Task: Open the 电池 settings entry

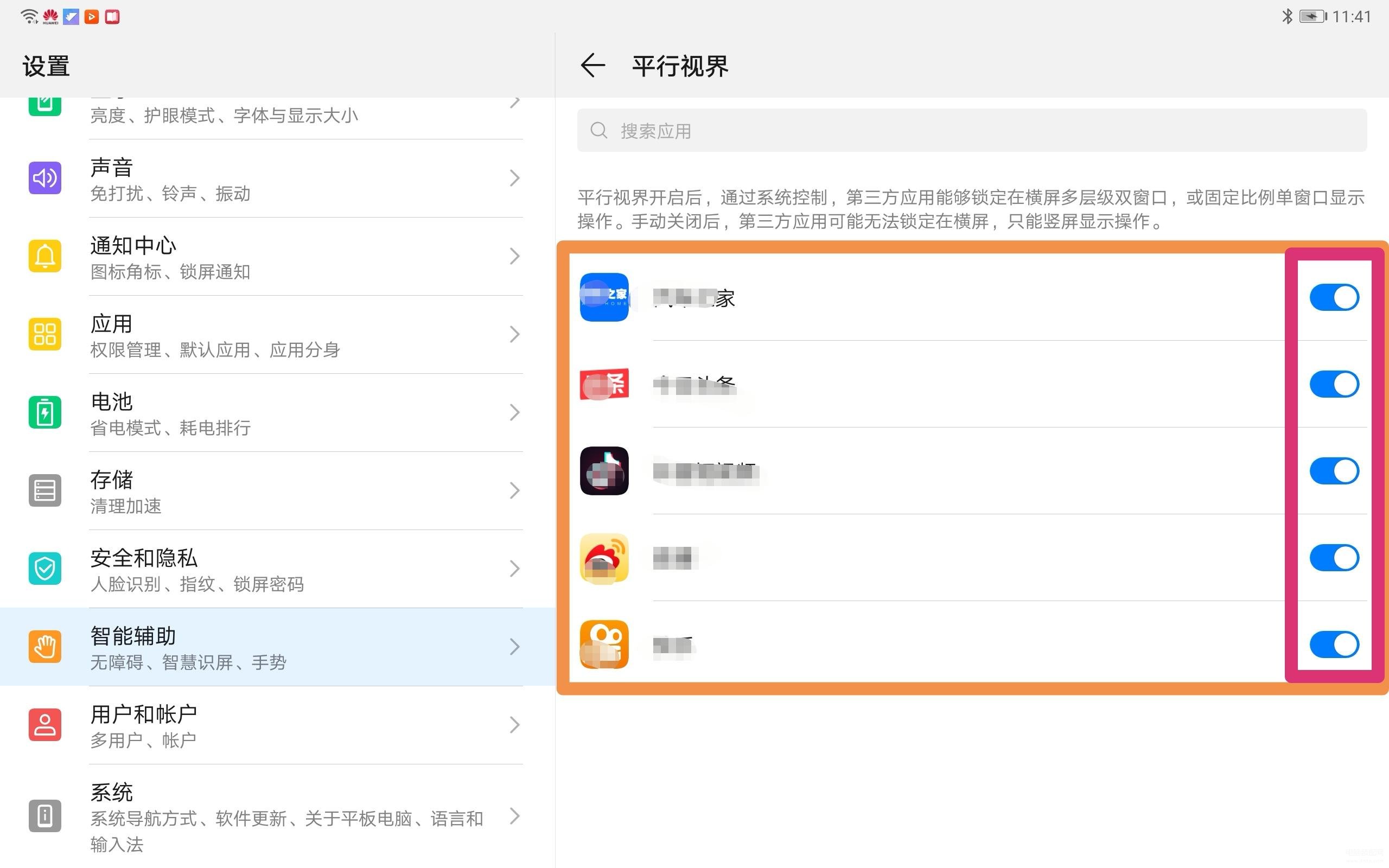Action: click(277, 412)
